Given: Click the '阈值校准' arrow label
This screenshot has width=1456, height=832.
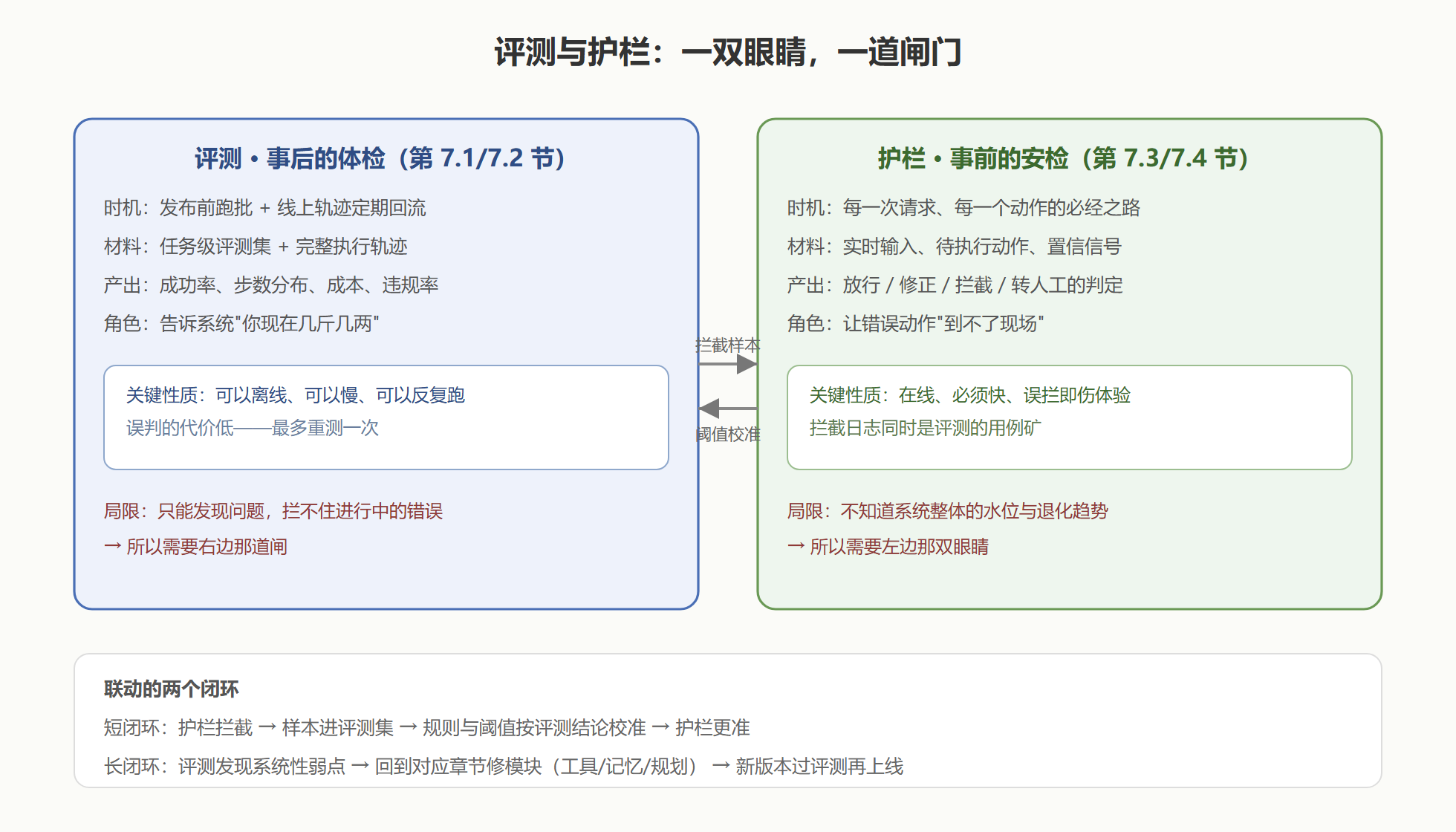Looking at the screenshot, I should coord(728,434).
